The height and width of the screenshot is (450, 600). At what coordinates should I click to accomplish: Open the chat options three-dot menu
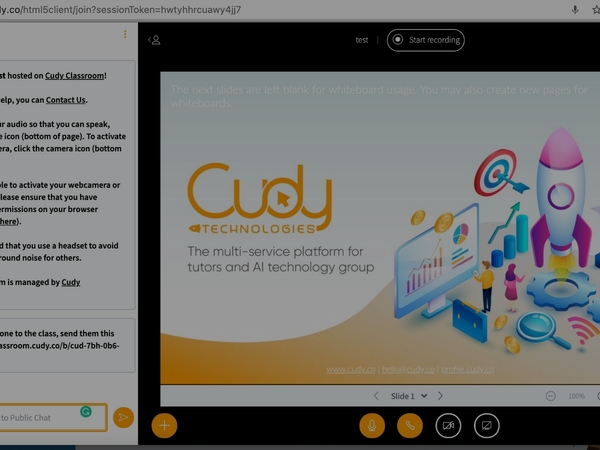[x=125, y=34]
